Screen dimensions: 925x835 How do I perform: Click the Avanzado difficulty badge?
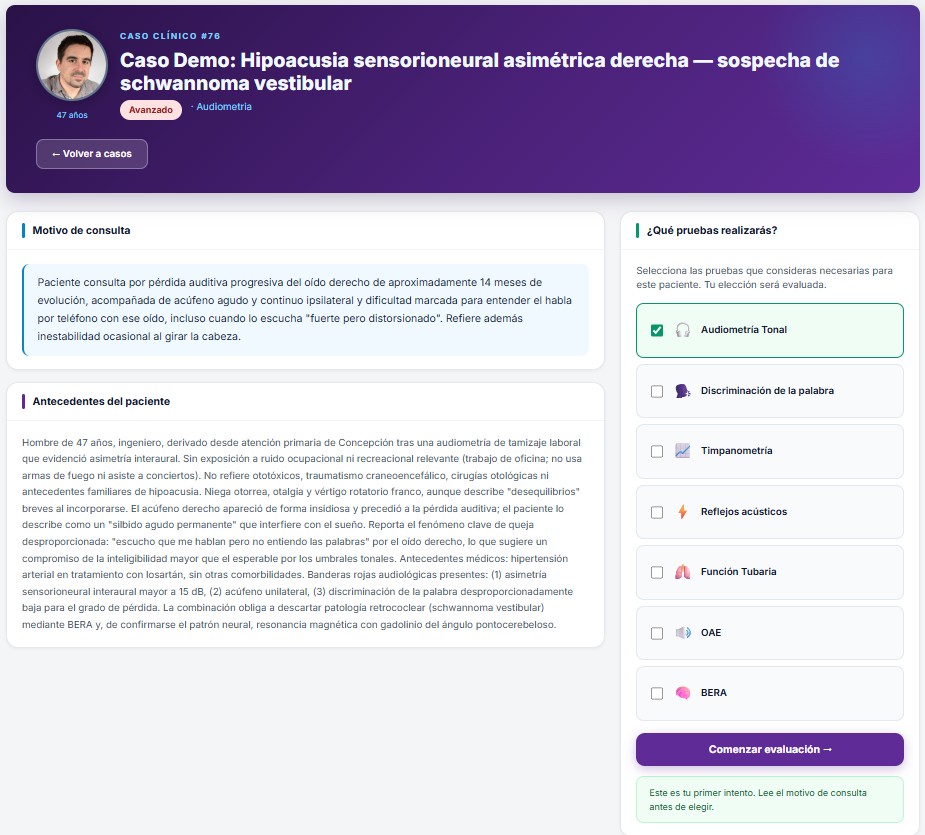[150, 110]
